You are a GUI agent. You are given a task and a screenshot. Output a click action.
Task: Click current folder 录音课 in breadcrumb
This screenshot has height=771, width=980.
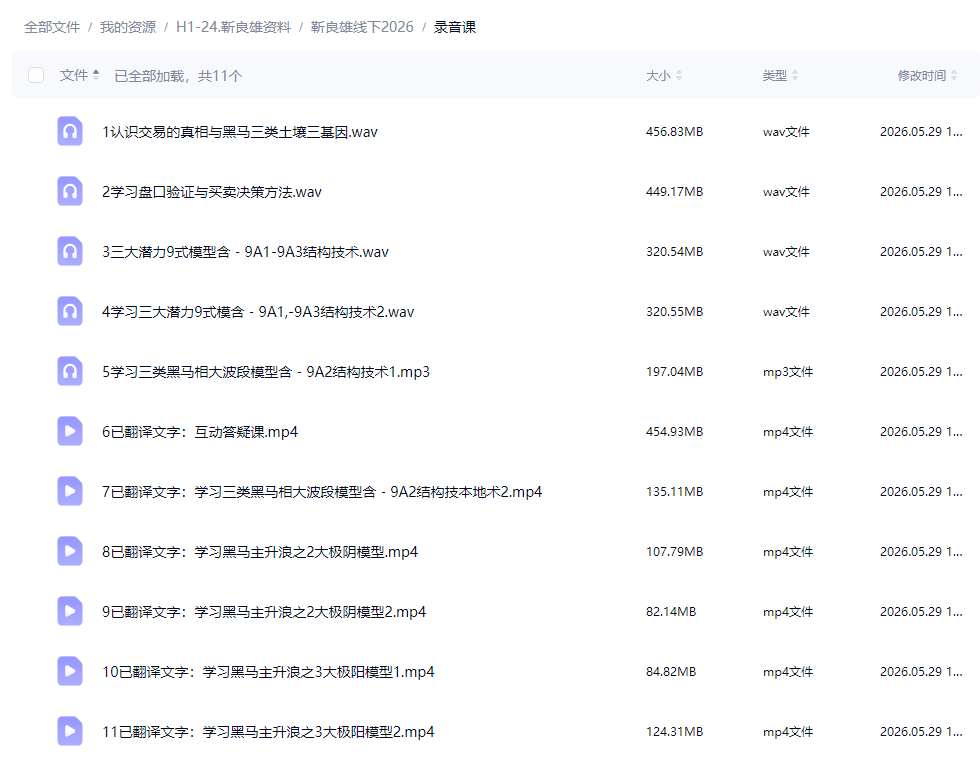[x=455, y=27]
